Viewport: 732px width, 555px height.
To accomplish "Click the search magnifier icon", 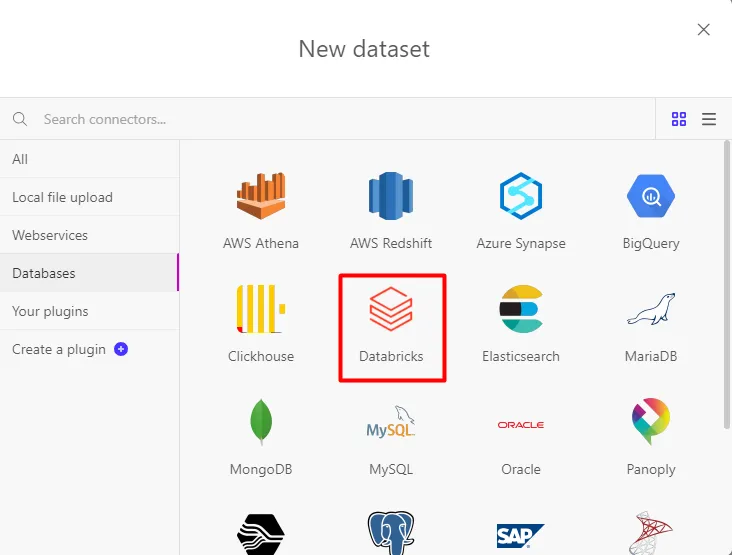I will click(x=20, y=119).
